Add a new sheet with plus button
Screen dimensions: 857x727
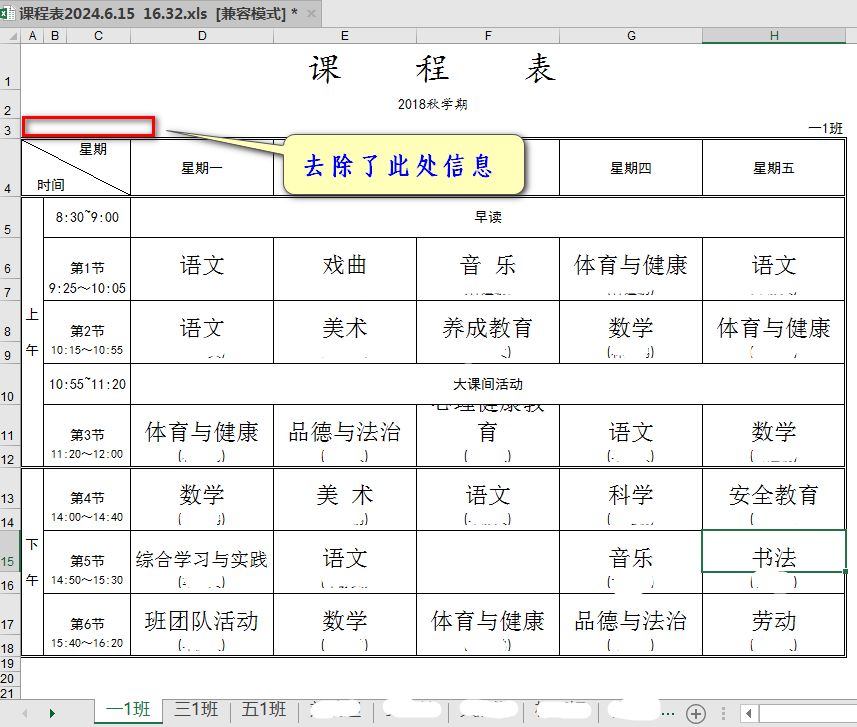coord(696,713)
